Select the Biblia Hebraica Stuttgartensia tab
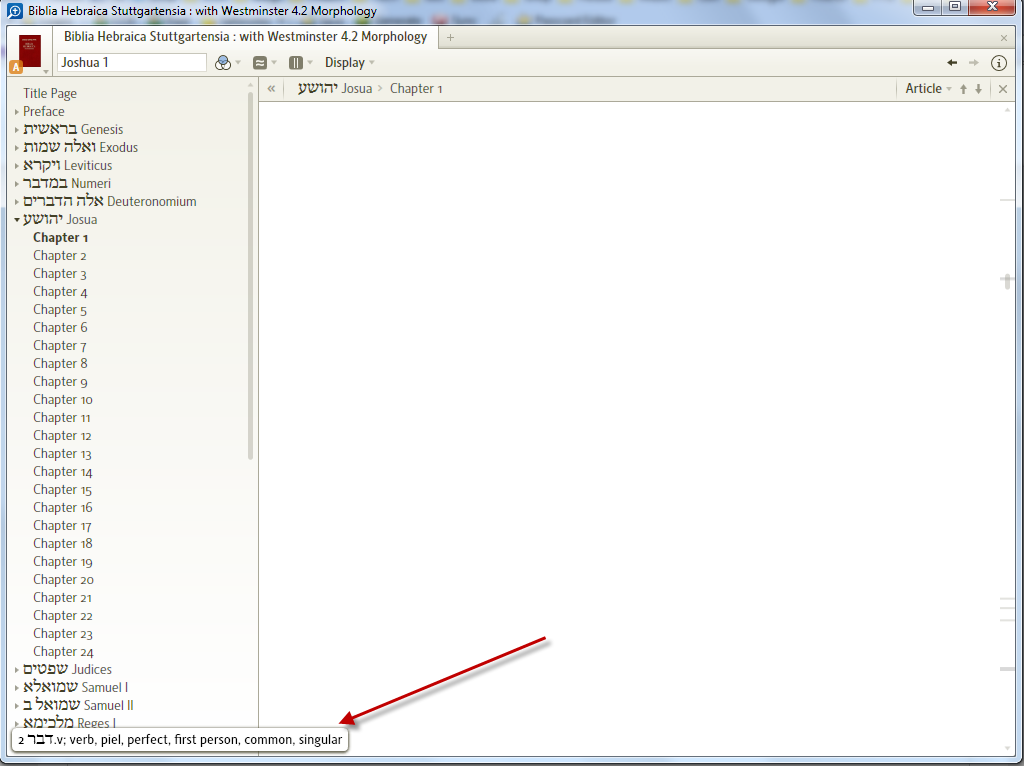This screenshot has height=766, width=1024. 246,37
